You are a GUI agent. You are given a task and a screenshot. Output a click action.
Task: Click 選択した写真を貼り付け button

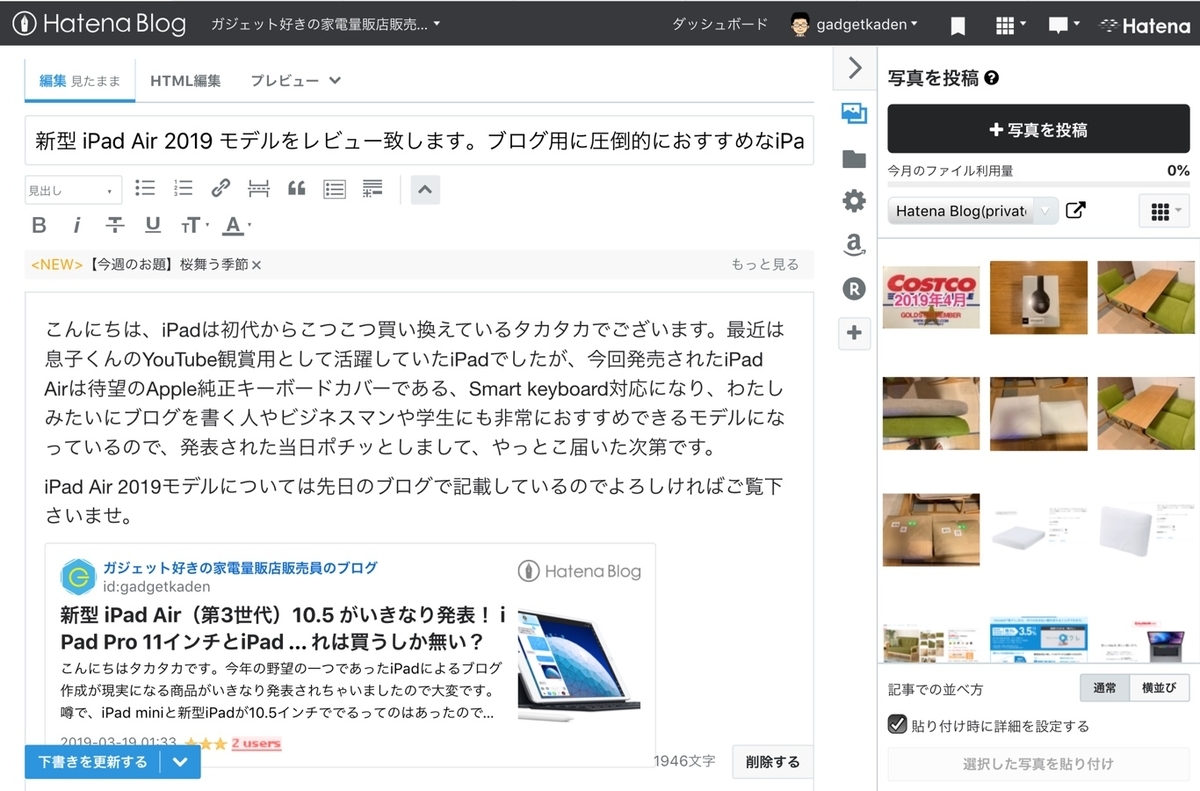pos(1038,764)
